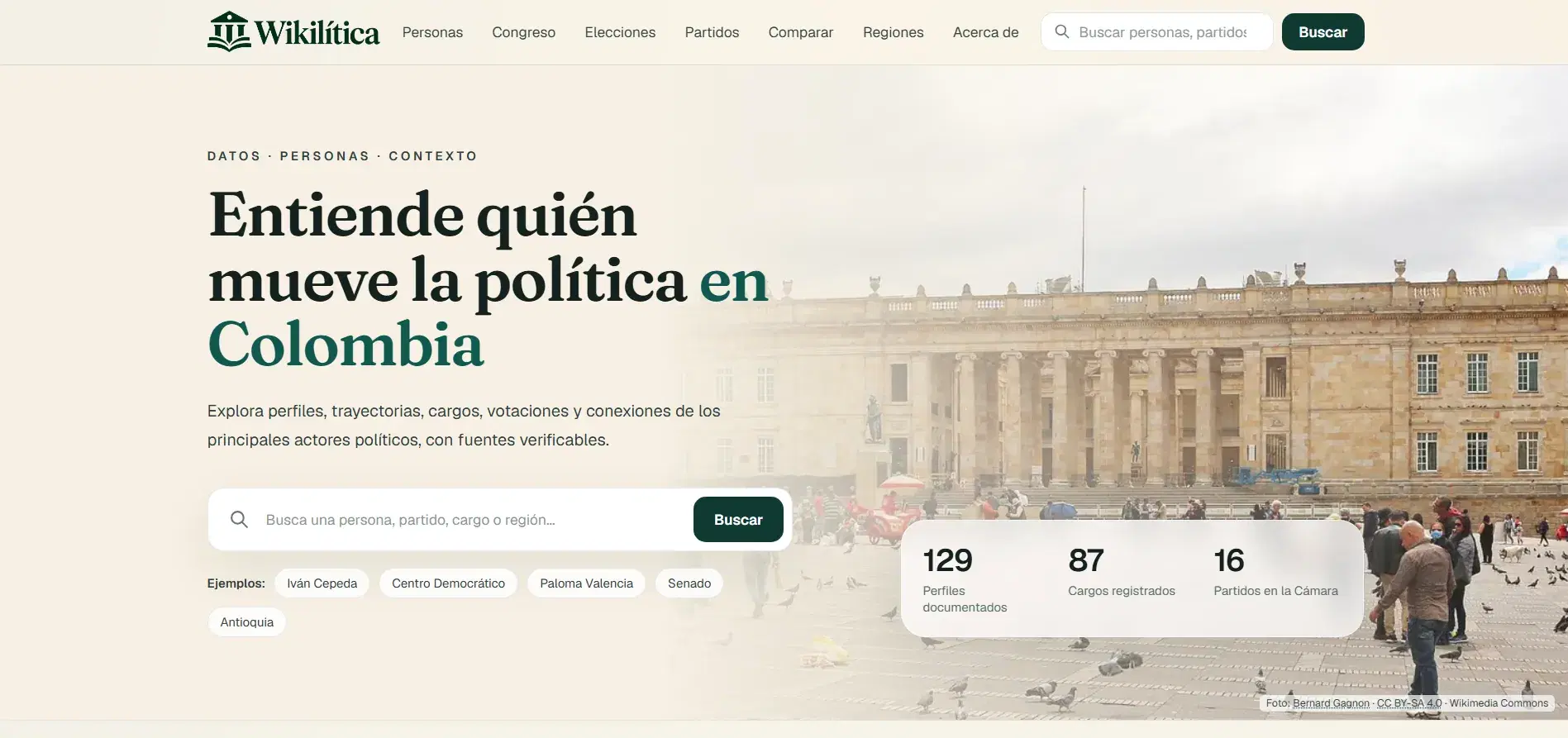Select the Iván Cepeda example chip
Image resolution: width=1568 pixels, height=738 pixels.
[x=322, y=583]
